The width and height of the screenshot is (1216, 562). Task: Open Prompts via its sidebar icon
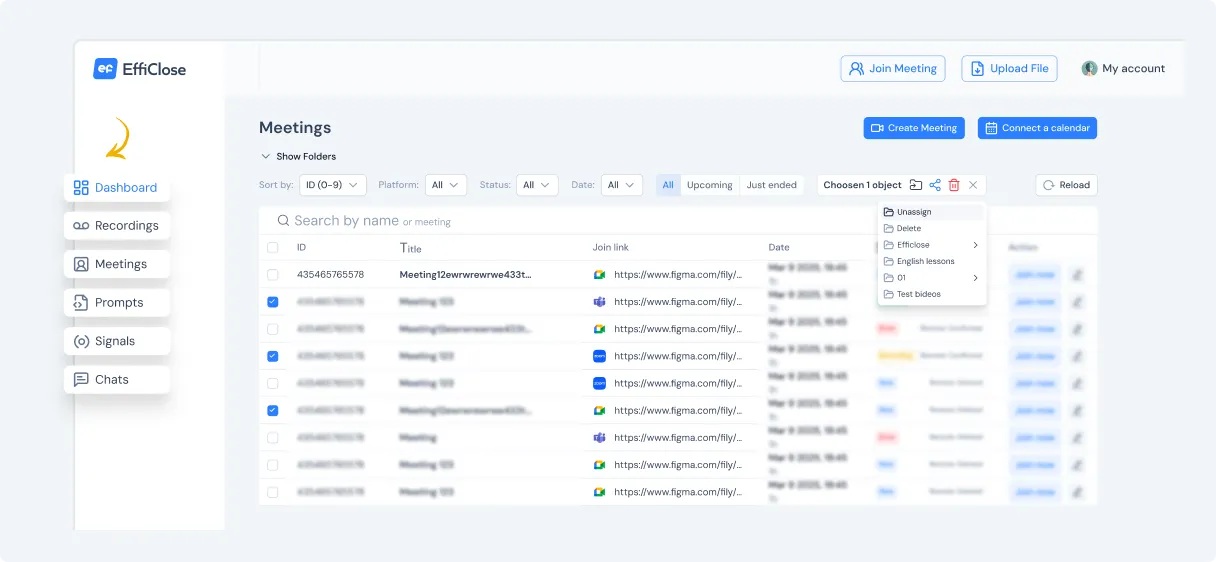coord(81,302)
